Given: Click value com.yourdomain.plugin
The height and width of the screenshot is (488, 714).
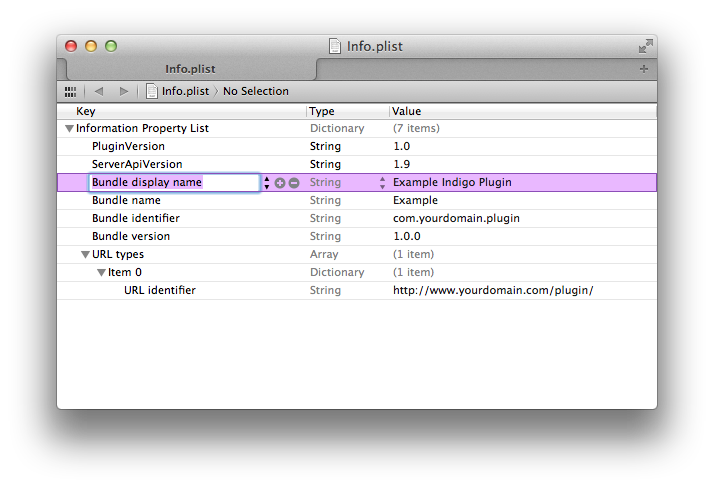Looking at the screenshot, I should point(456,219).
